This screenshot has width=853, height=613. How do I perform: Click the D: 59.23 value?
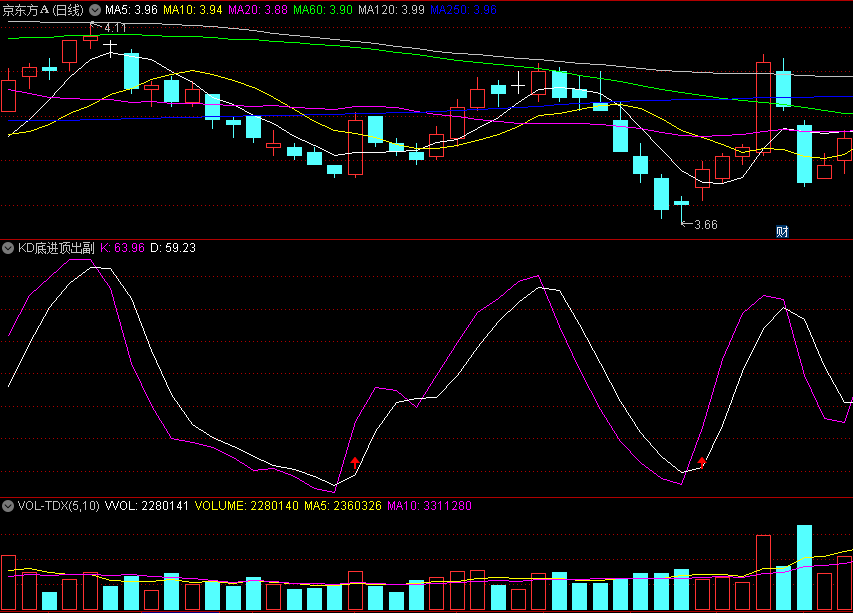[173, 248]
